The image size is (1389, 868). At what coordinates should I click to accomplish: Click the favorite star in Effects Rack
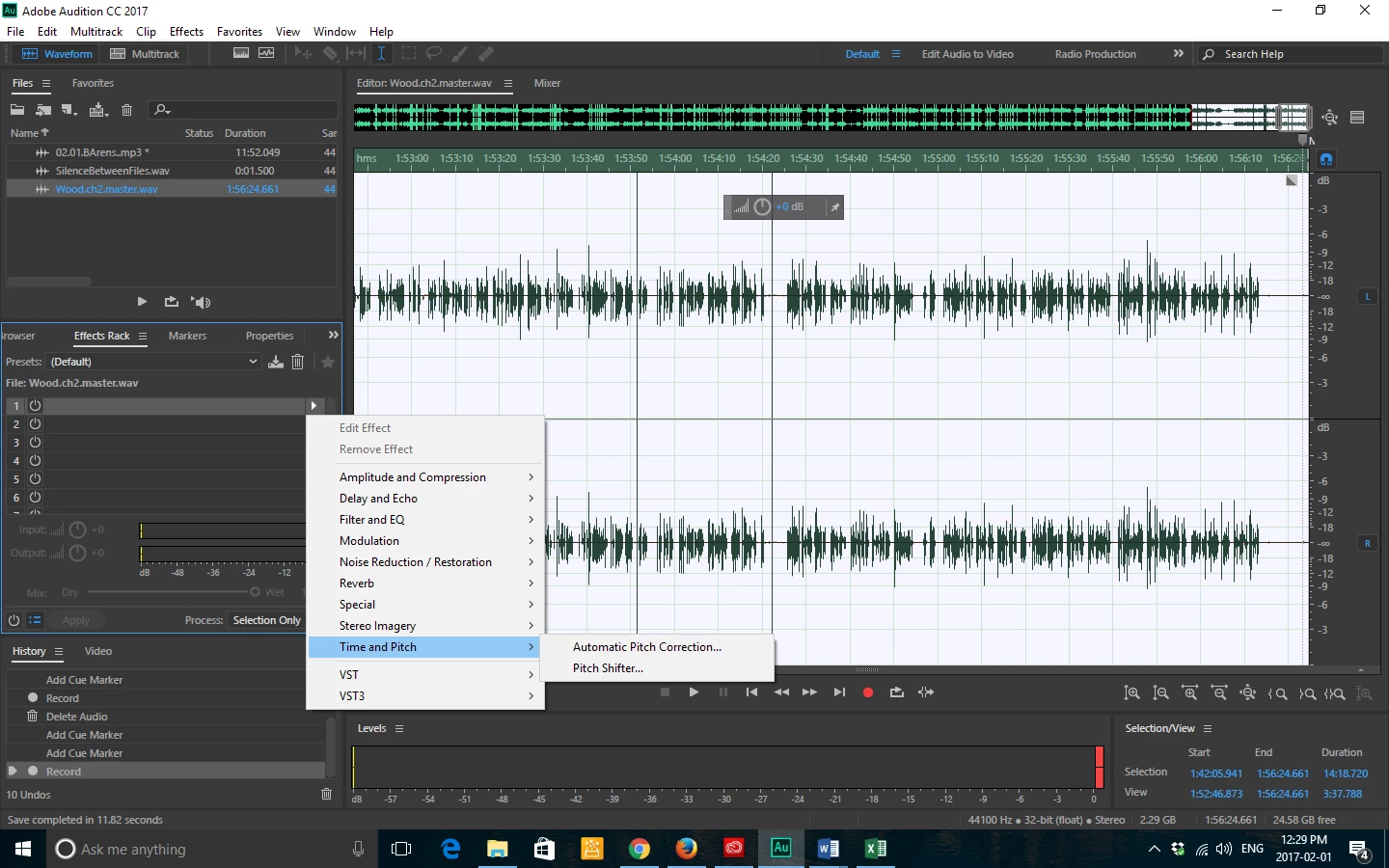point(328,362)
